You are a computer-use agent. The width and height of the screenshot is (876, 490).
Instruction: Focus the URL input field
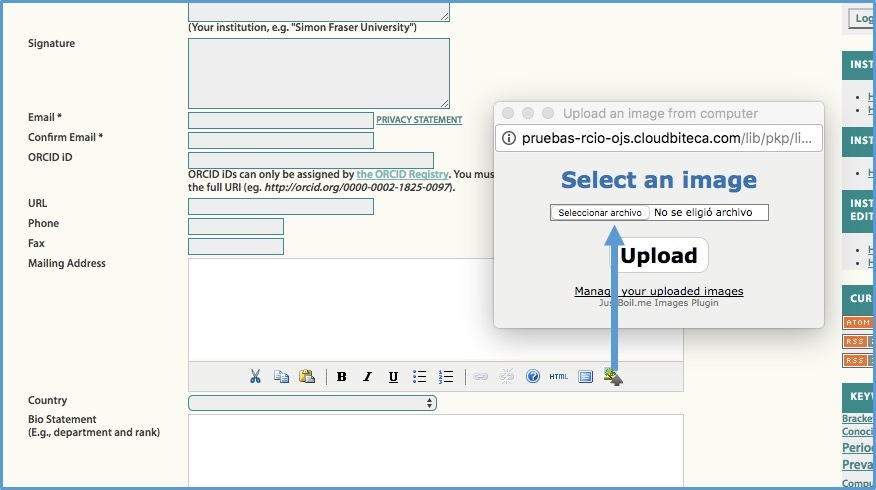281,206
